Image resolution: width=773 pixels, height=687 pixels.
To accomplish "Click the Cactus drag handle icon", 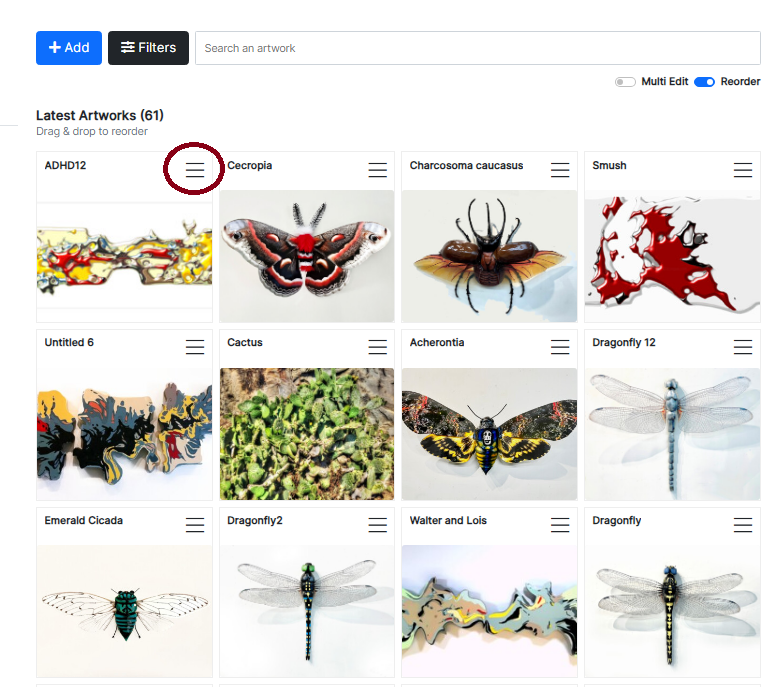I will pos(377,347).
